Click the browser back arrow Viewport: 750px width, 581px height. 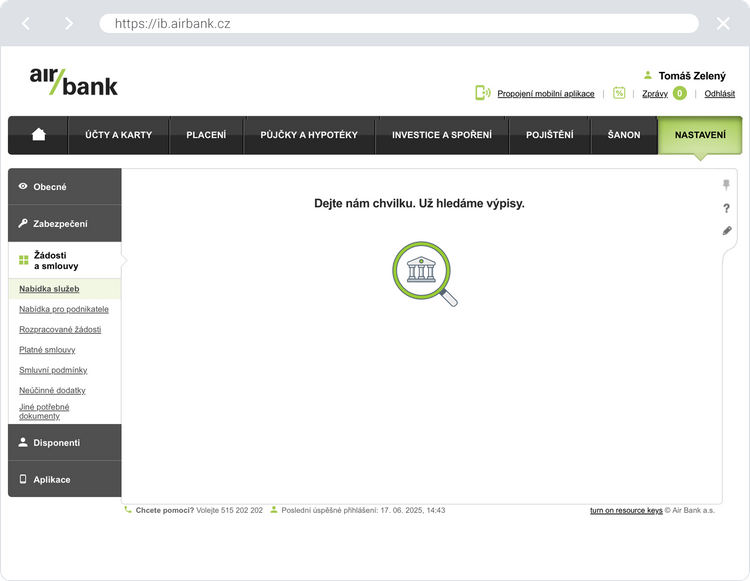coord(26,23)
